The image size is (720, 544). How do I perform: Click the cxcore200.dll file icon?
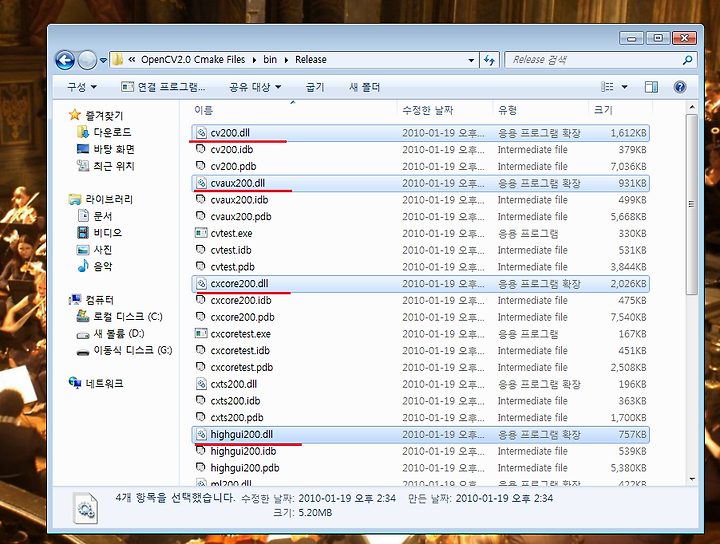[x=201, y=283]
